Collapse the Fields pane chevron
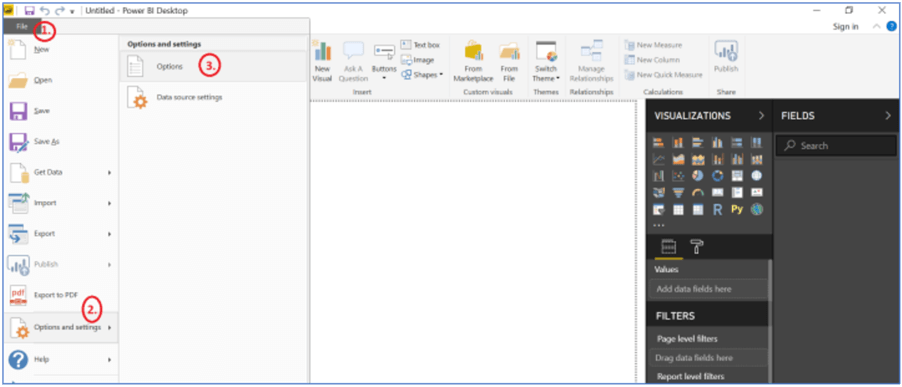This screenshot has width=902, height=387. click(888, 116)
